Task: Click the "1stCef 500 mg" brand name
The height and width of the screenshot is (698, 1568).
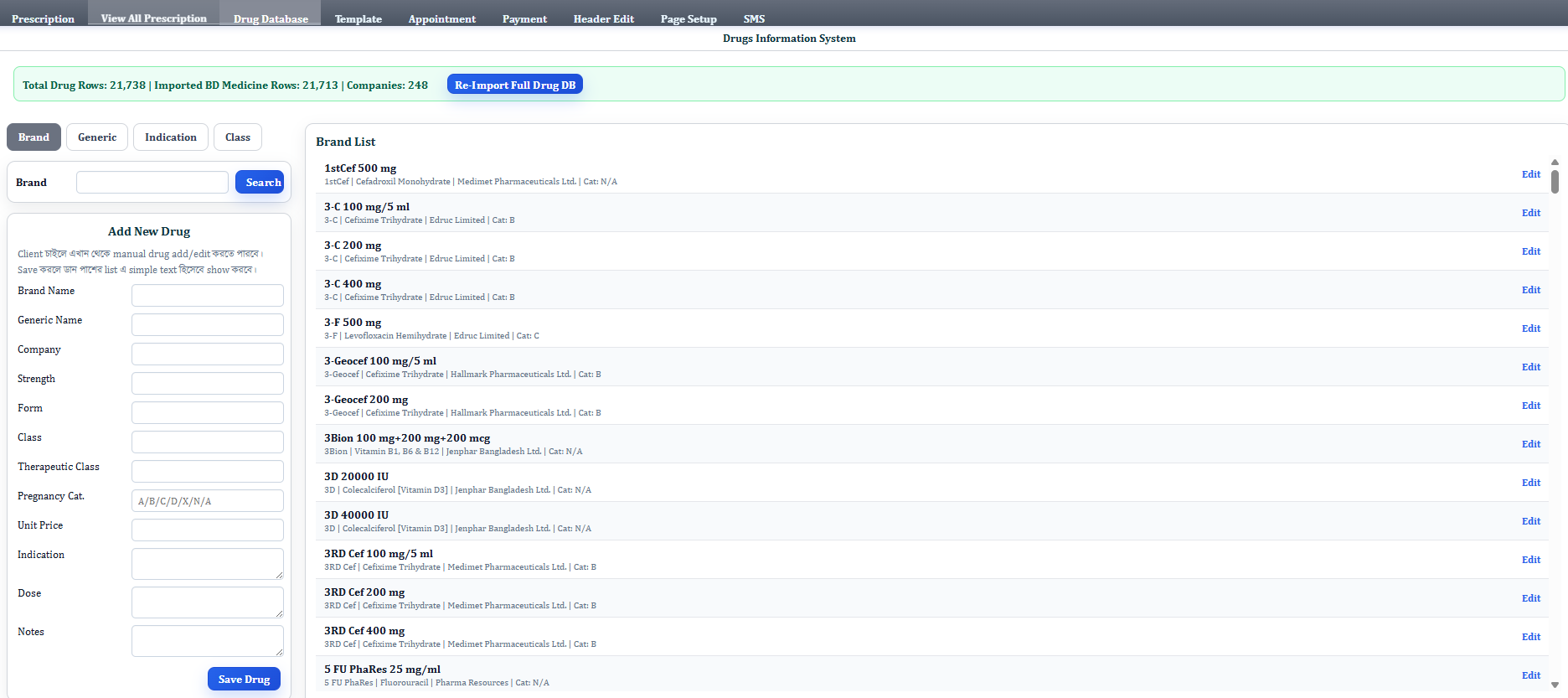Action: click(x=360, y=168)
